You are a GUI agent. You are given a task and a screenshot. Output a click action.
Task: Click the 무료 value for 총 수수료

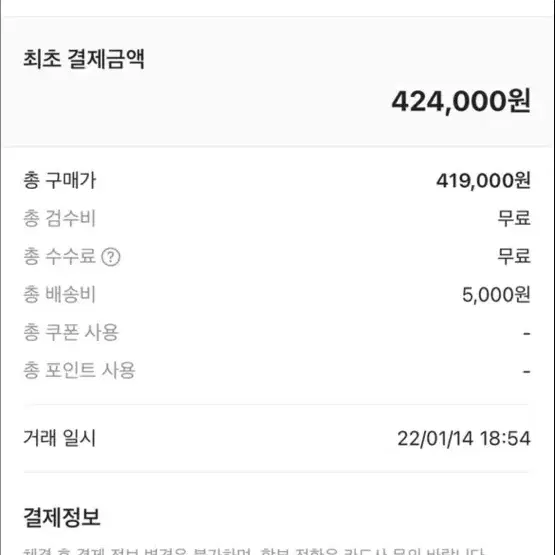click(514, 256)
